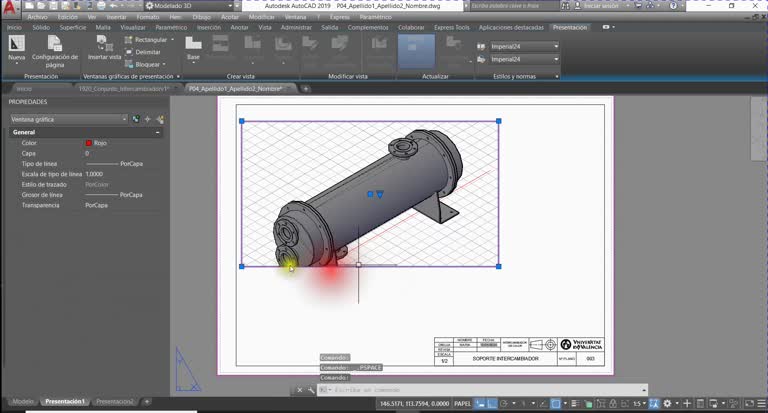
Task: Collapse the General properties section
Action: click(157, 132)
